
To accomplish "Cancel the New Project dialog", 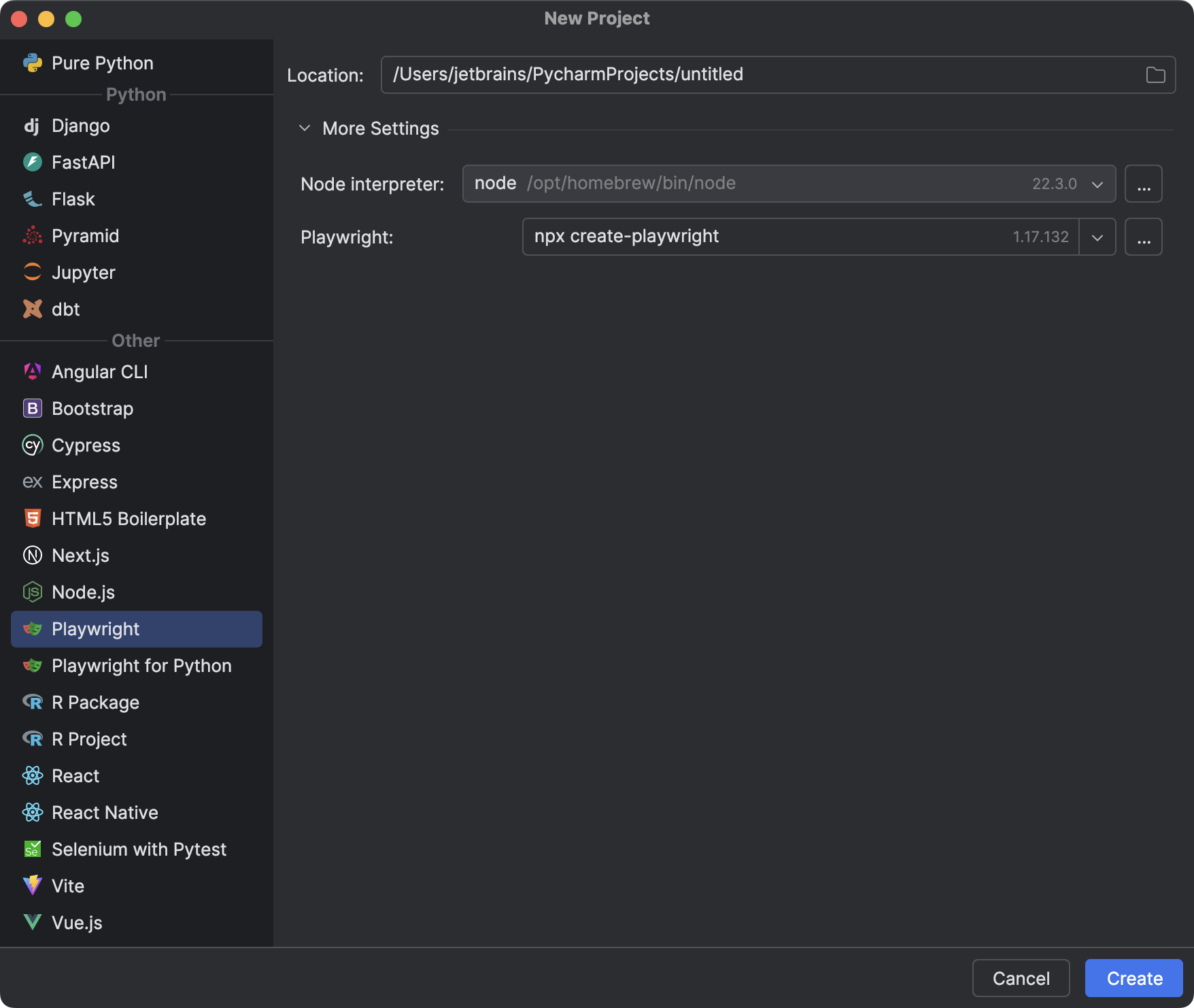I will tap(1021, 978).
